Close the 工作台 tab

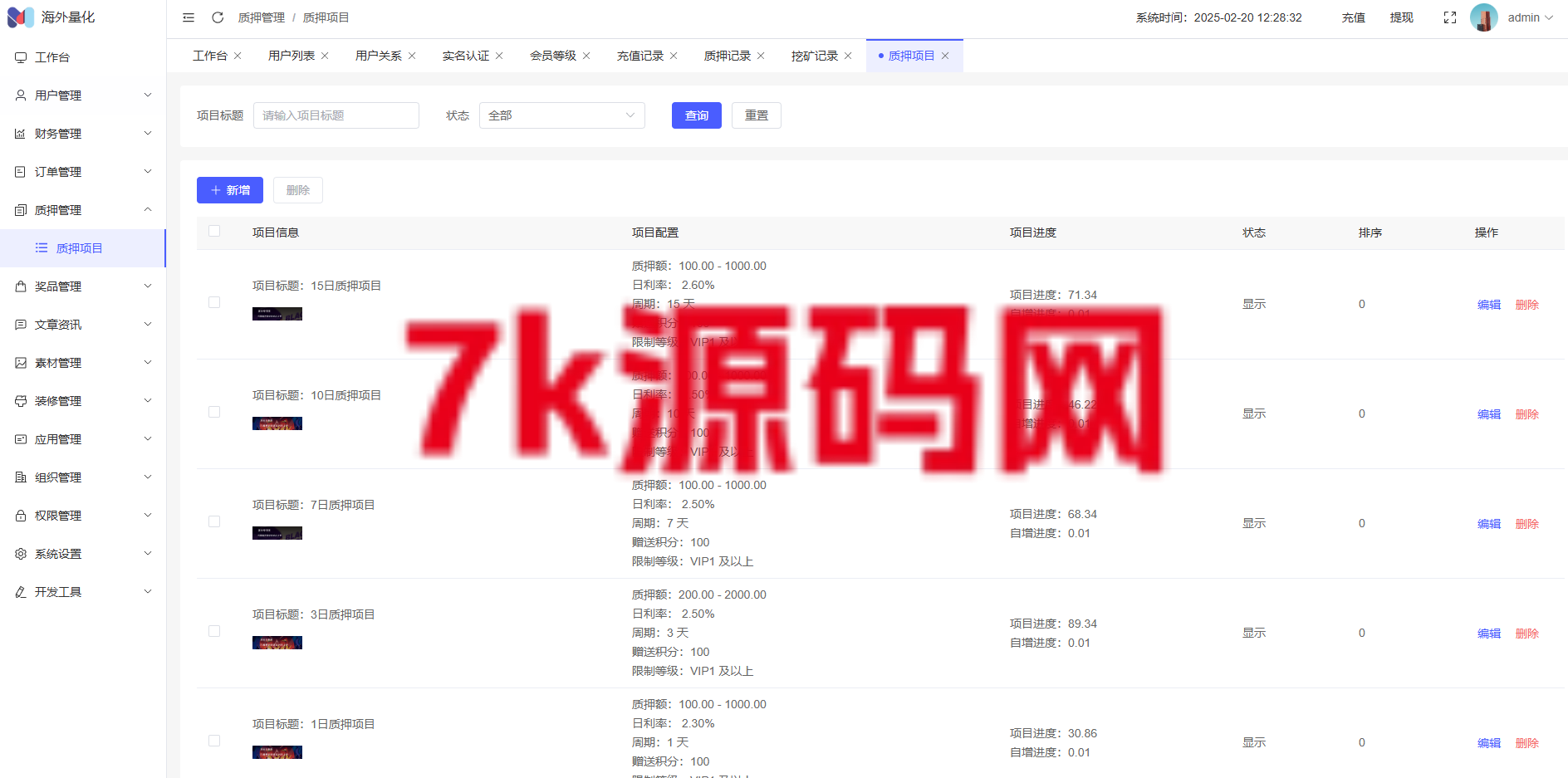[x=238, y=56]
